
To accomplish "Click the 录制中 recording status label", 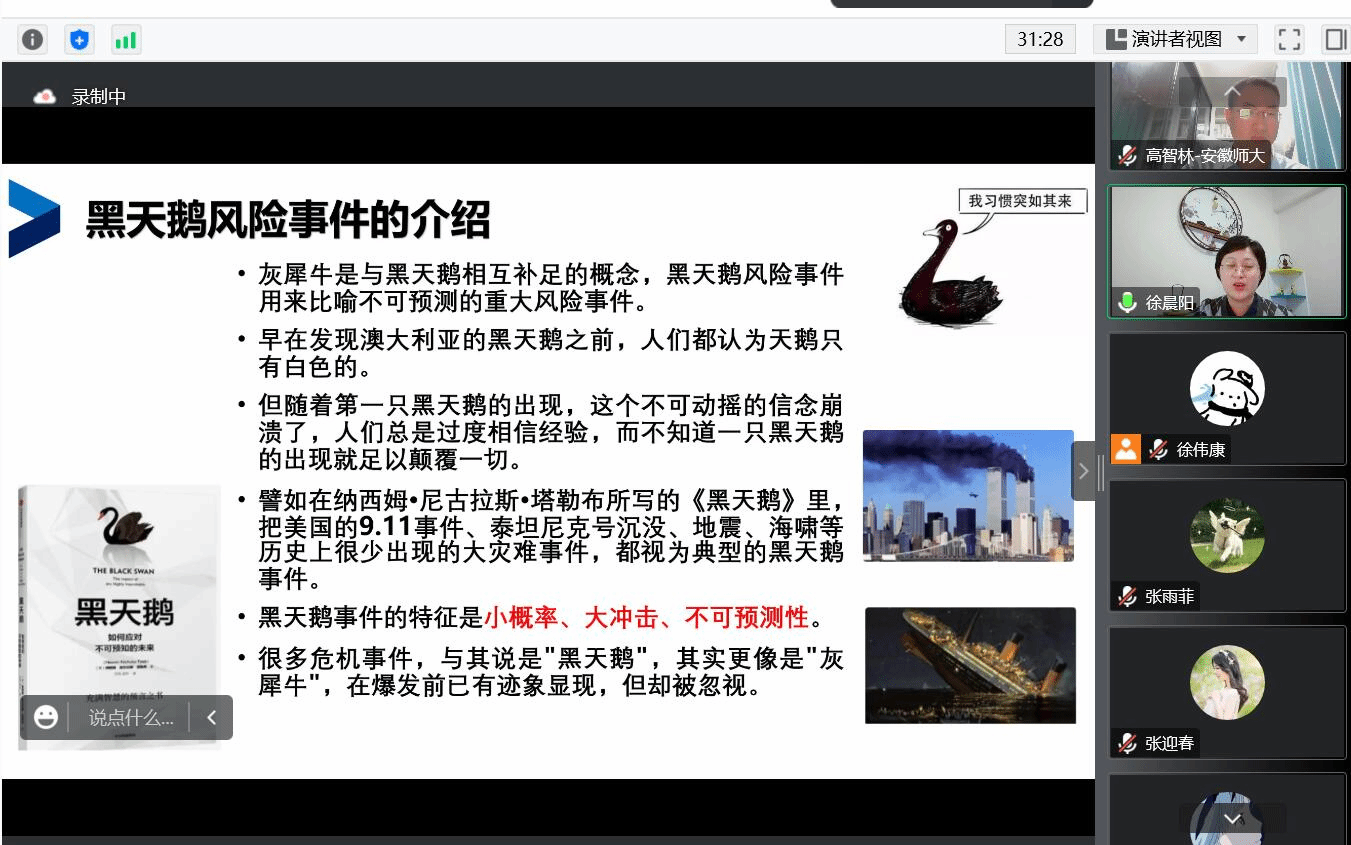I will 98,97.
